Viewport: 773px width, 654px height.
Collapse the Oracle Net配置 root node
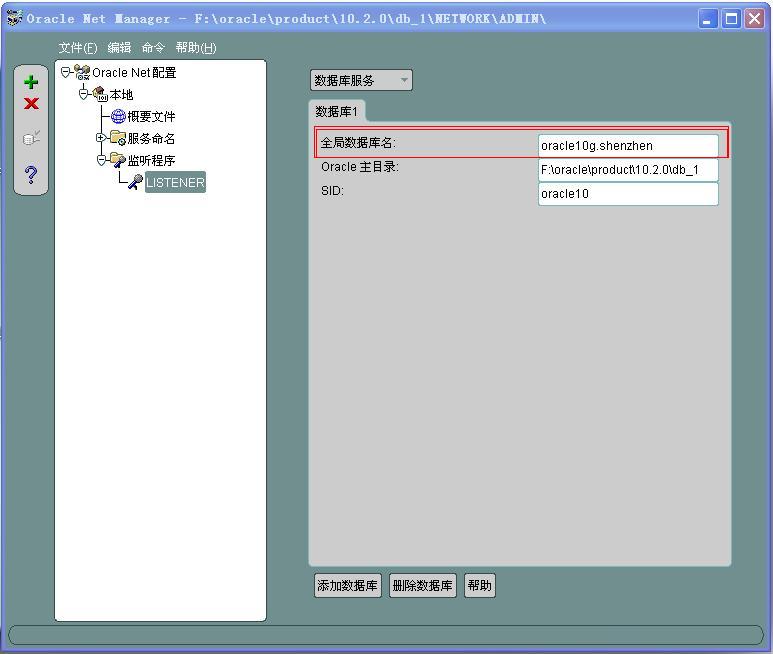(66, 72)
